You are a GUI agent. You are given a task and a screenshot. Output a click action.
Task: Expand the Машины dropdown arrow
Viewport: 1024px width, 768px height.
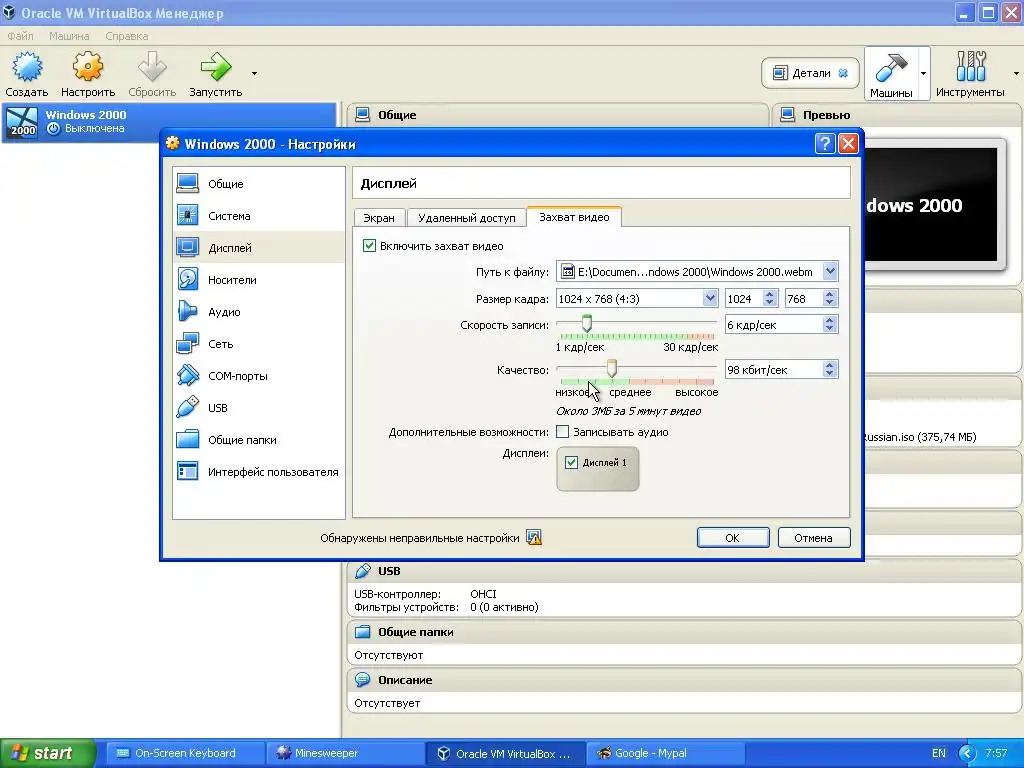click(x=923, y=73)
